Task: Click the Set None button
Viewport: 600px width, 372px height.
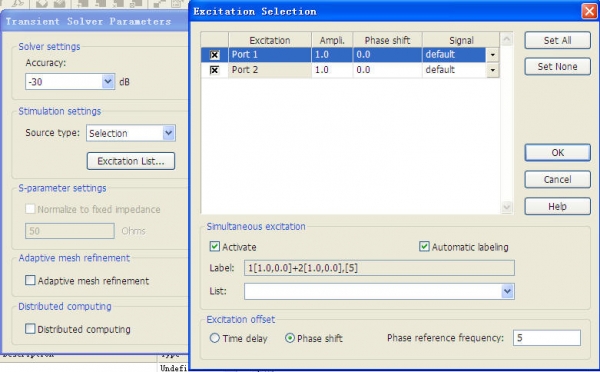Action: click(x=558, y=67)
